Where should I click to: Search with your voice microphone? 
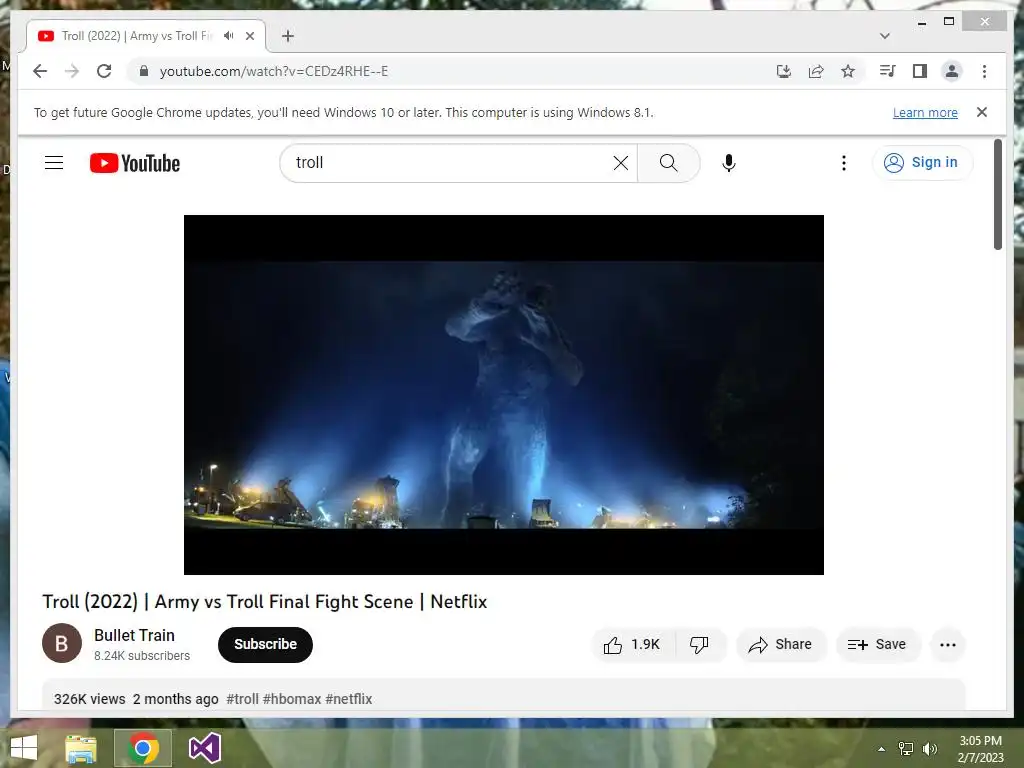[729, 163]
